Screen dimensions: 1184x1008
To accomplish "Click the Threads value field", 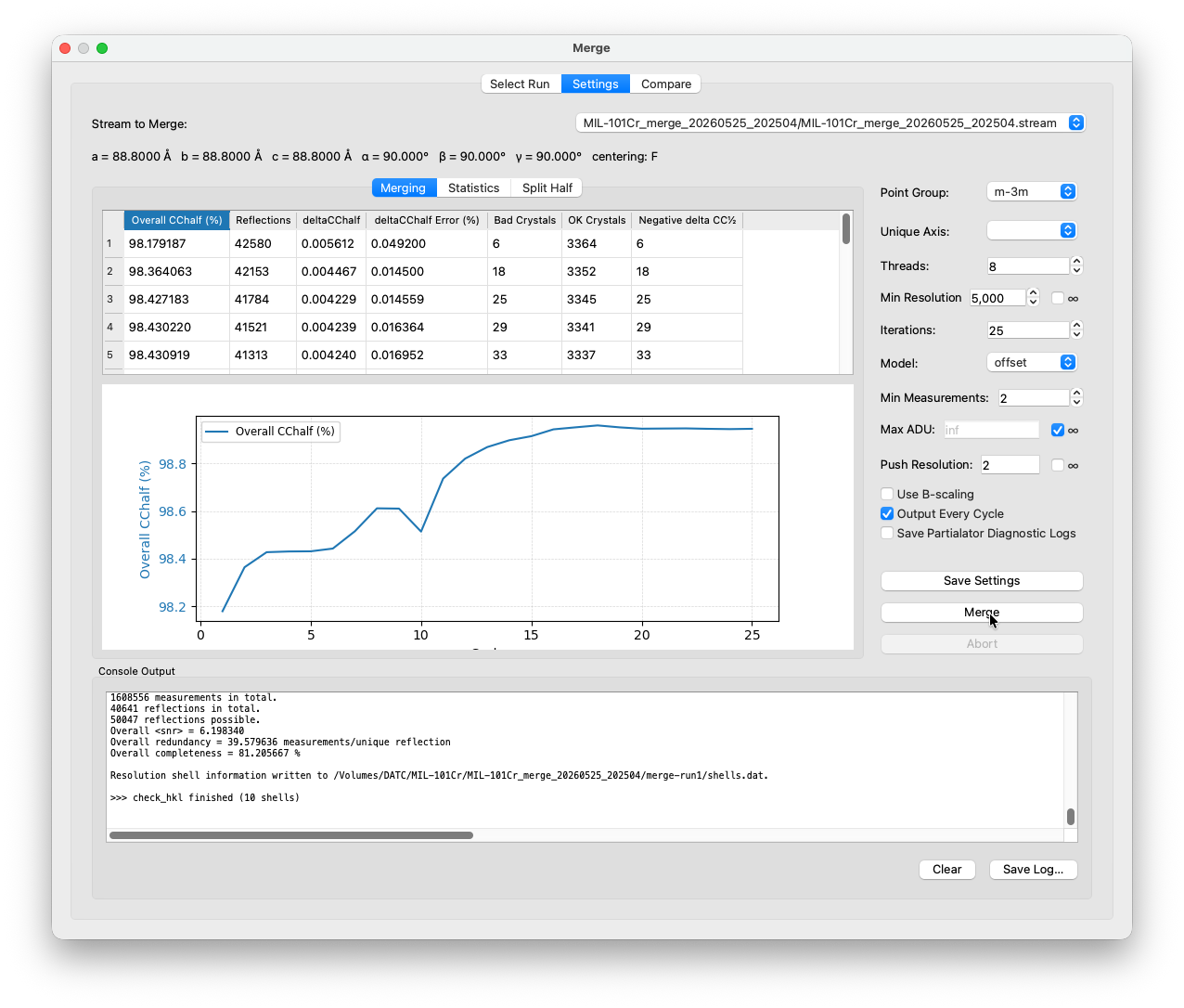I will (1028, 265).
